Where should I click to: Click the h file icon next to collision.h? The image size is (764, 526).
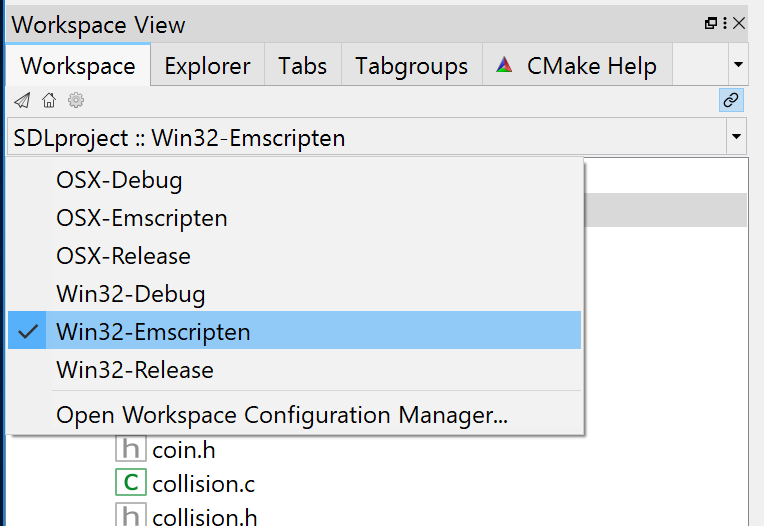pyautogui.click(x=131, y=514)
